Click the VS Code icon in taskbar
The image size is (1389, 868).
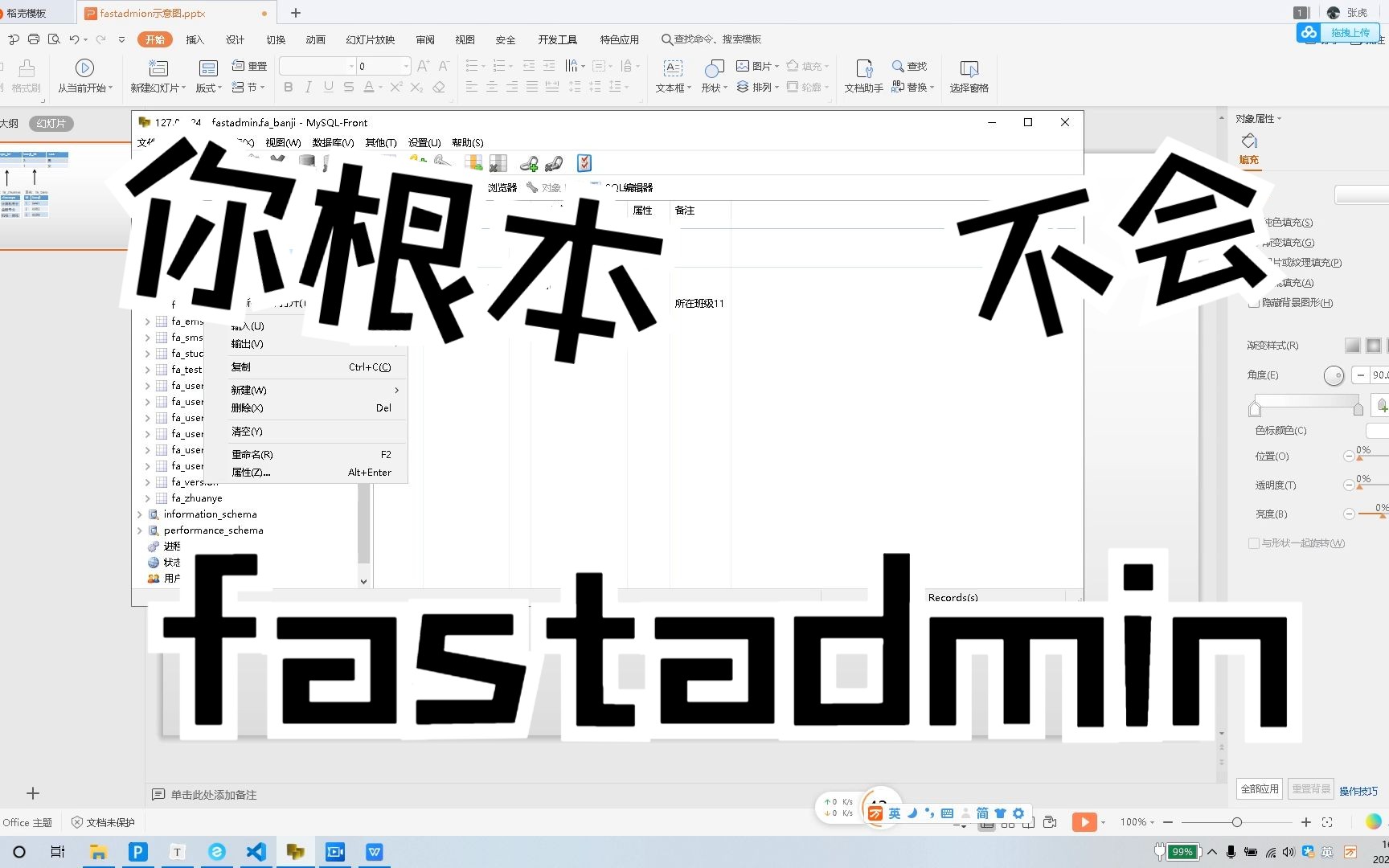256,852
